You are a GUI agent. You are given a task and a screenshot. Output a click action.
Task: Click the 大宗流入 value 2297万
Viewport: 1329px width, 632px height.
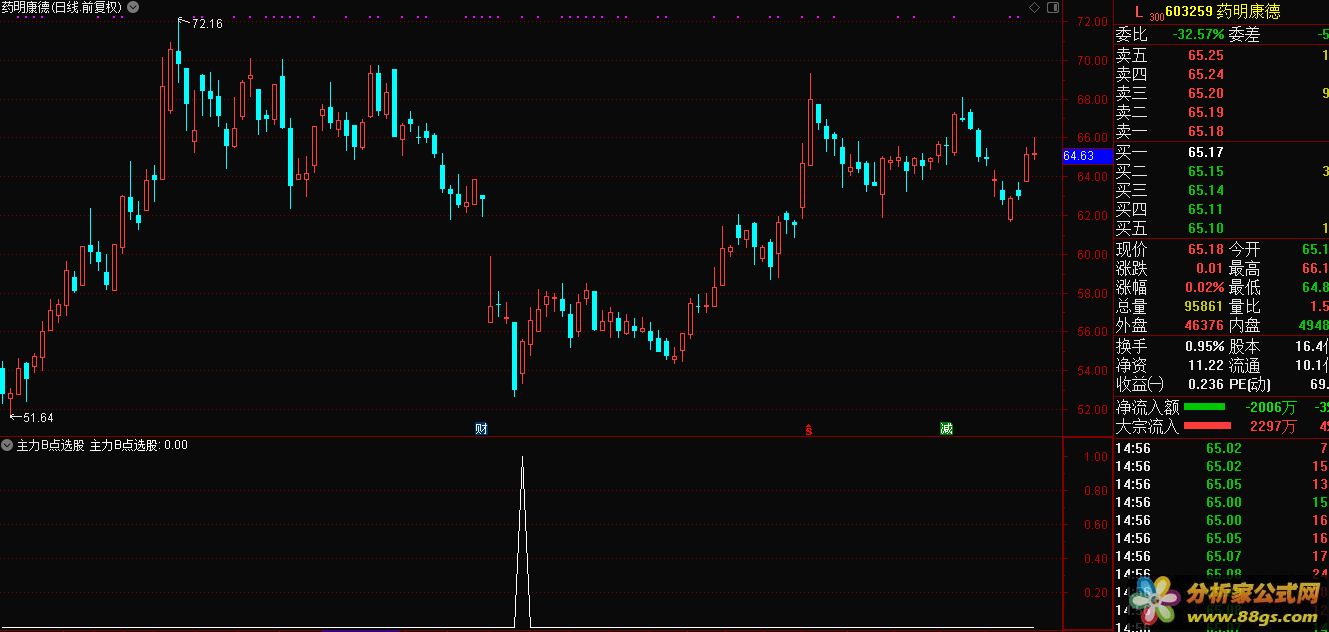(x=1273, y=427)
